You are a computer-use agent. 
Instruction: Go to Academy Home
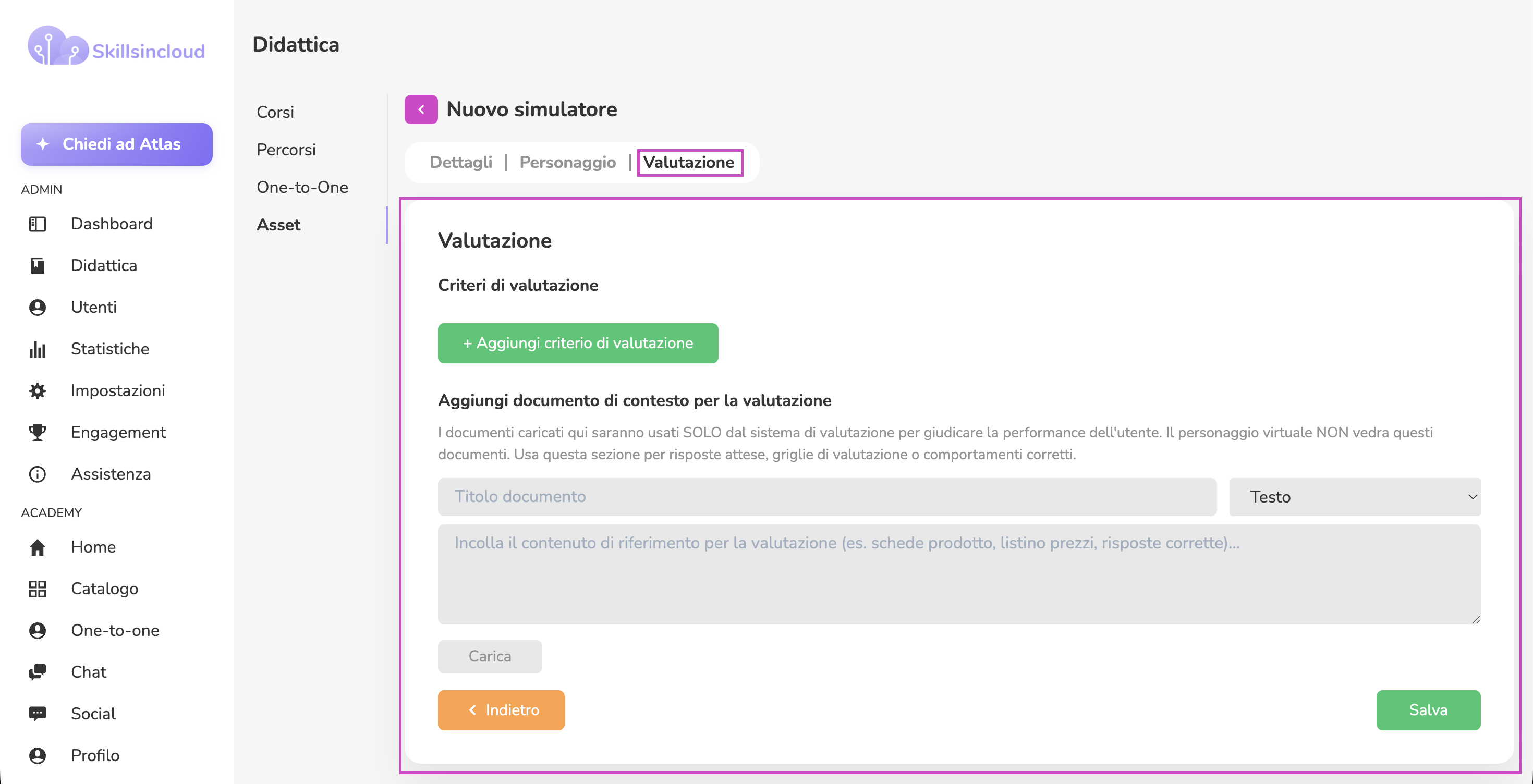point(93,547)
